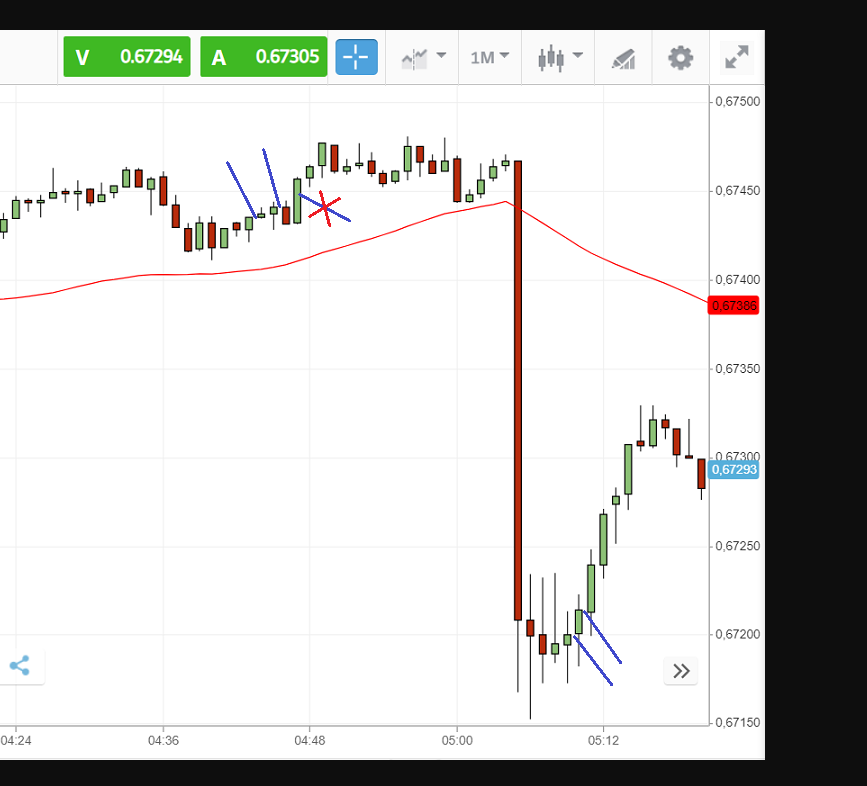This screenshot has width=867, height=786.
Task: Click the 05:12 time axis label
Action: [x=603, y=741]
